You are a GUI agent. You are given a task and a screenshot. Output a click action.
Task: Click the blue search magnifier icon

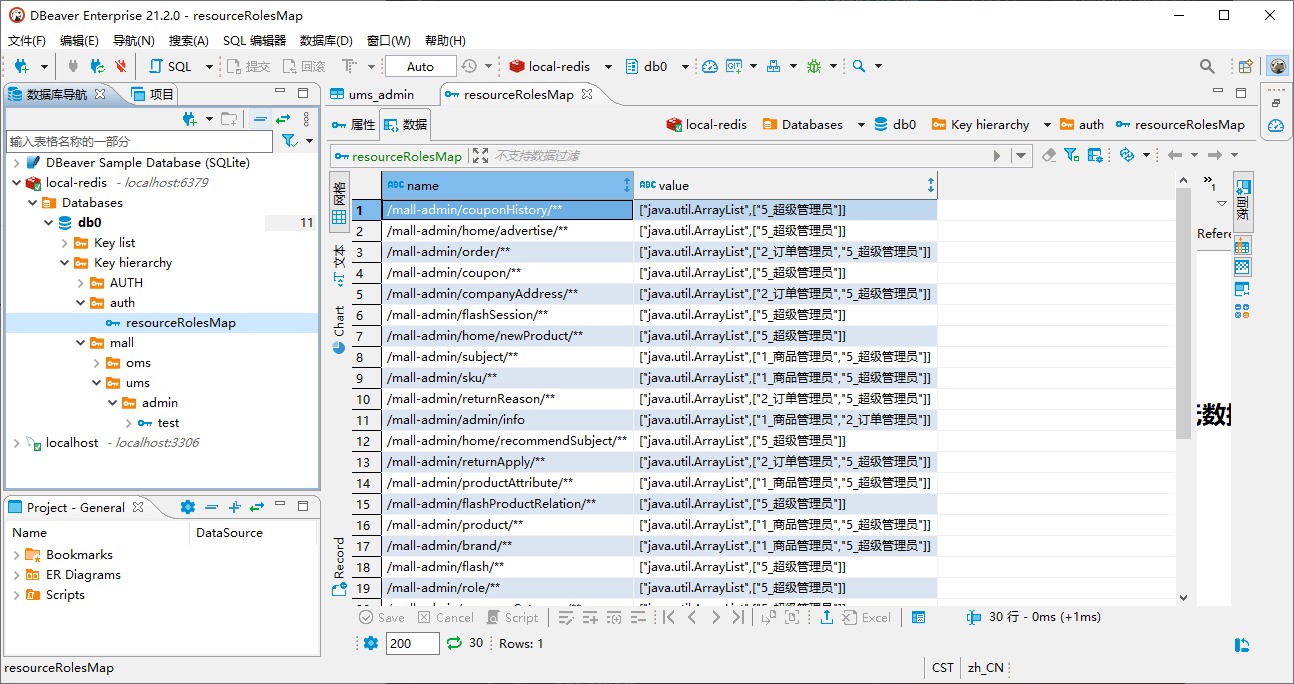click(x=858, y=66)
